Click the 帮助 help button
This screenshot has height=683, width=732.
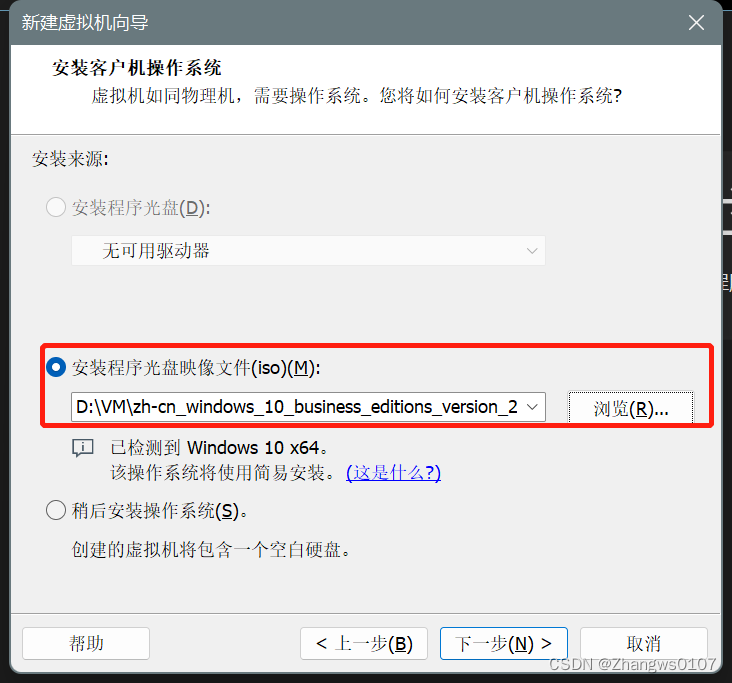point(86,643)
